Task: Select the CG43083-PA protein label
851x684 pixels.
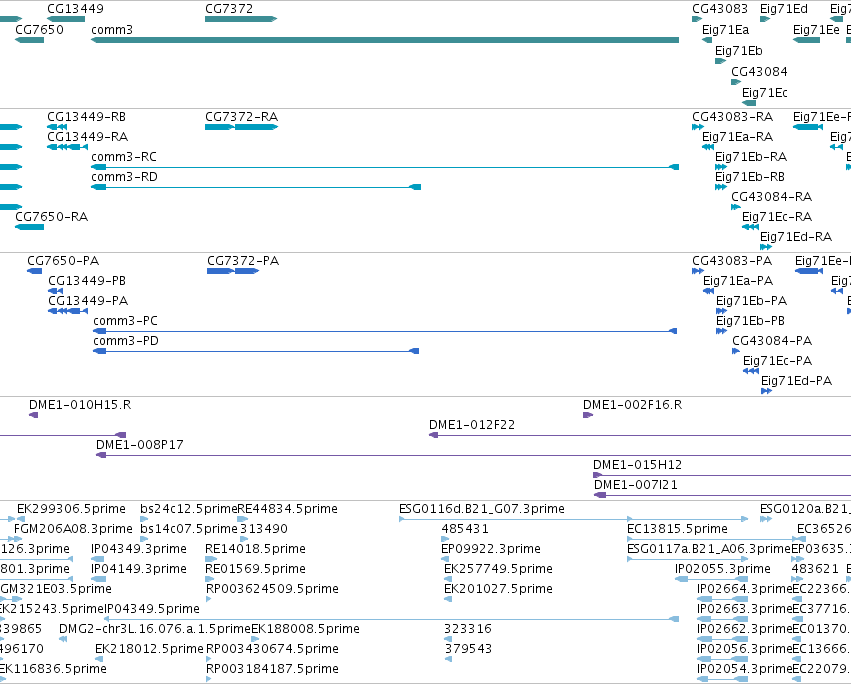Action: 732,261
